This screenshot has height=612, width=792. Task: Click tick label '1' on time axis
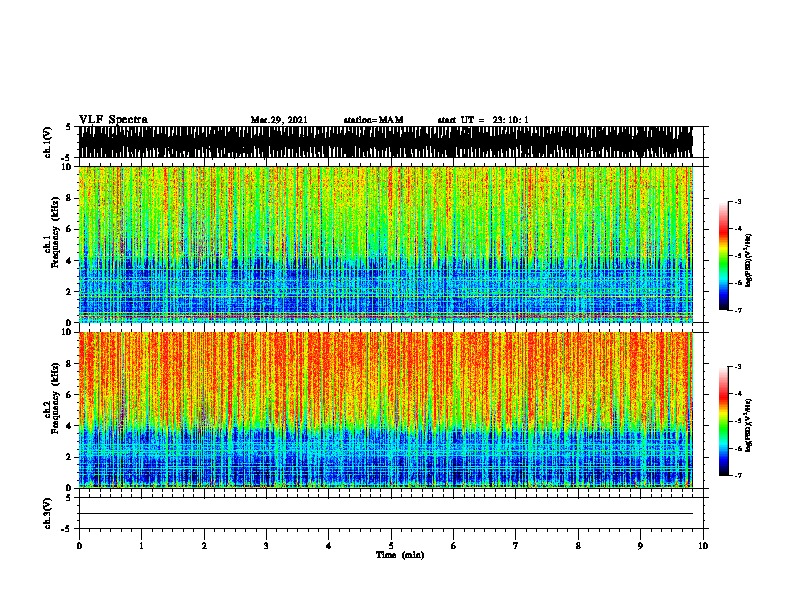141,546
